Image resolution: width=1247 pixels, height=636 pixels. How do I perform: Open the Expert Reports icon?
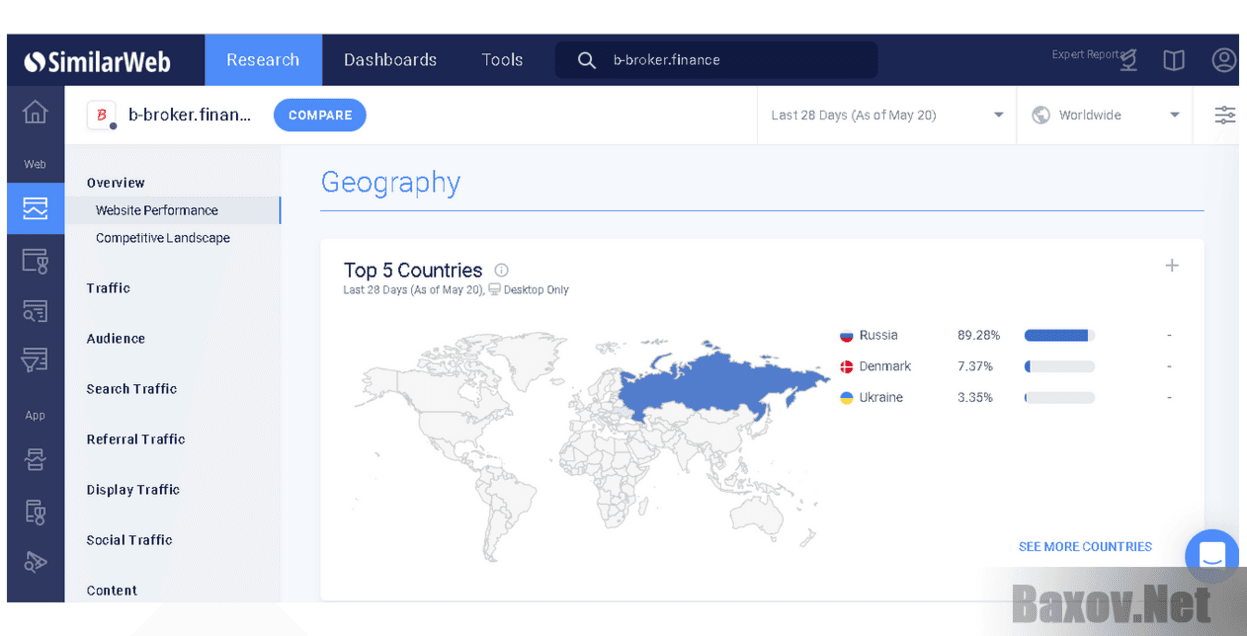1128,60
